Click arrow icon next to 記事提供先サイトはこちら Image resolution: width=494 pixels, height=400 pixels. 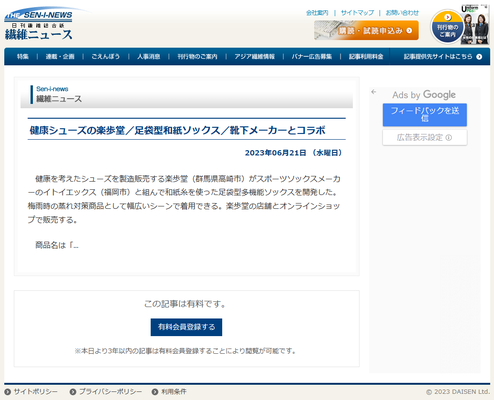pos(479,57)
